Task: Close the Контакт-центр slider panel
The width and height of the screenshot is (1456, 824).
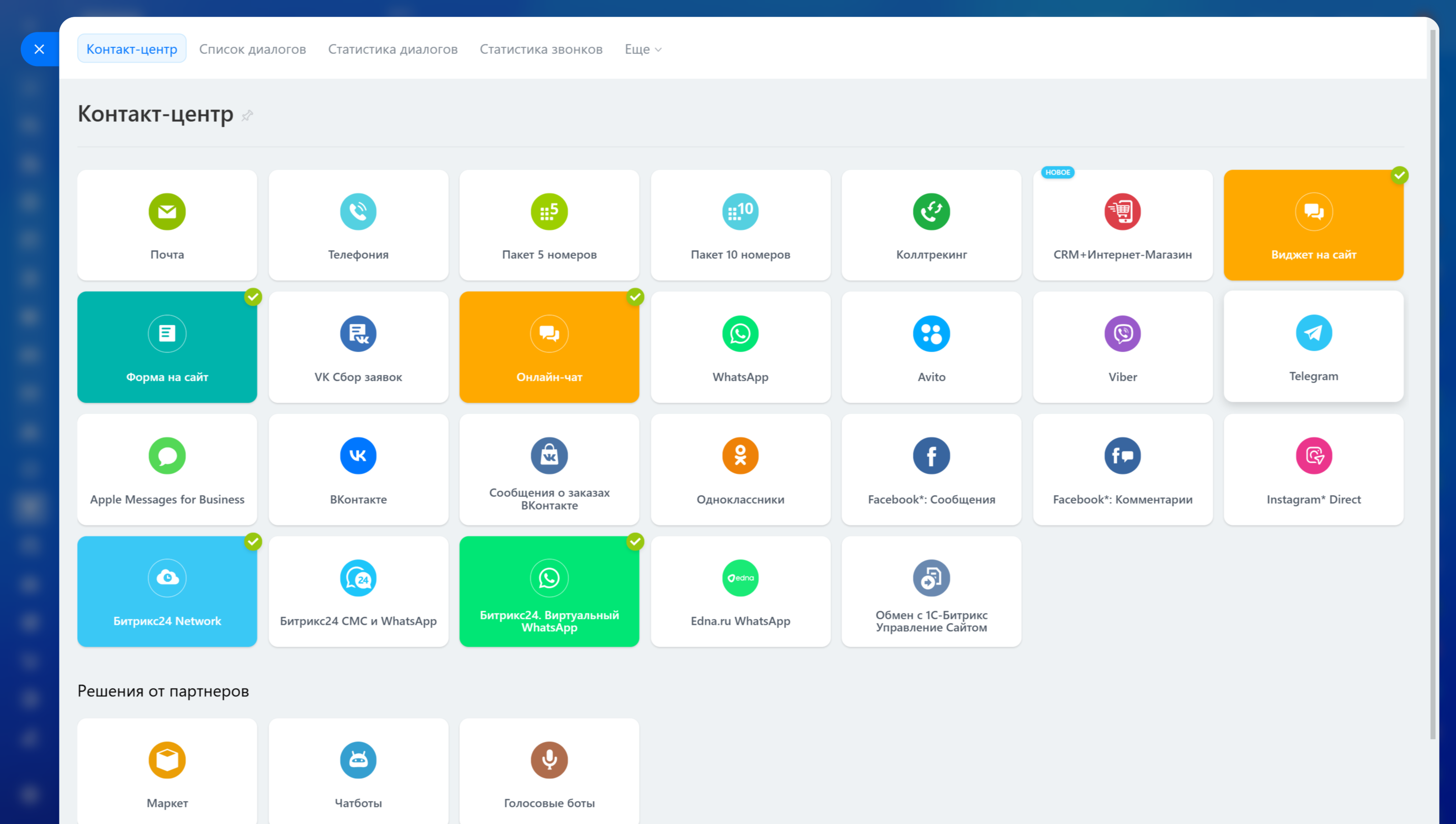Action: tap(40, 49)
